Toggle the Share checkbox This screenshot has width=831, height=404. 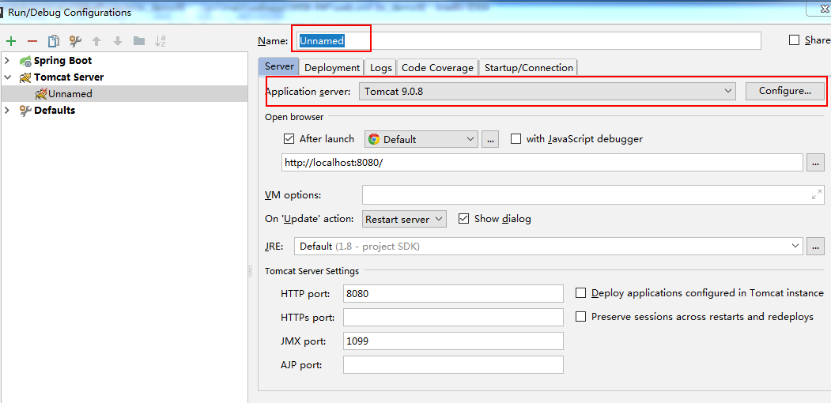794,40
